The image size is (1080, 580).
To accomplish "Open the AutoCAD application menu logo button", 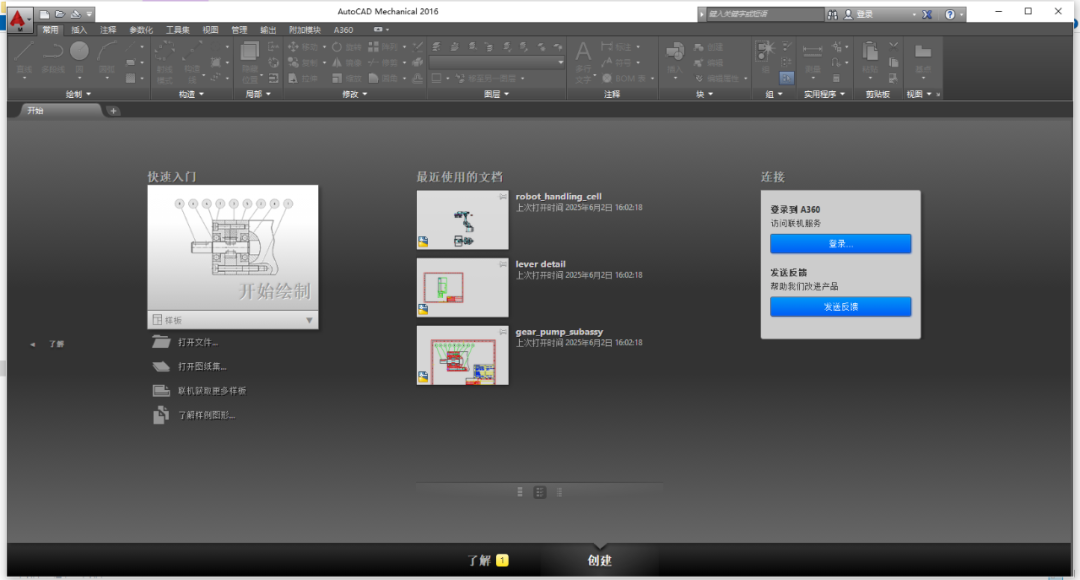I will pyautogui.click(x=18, y=16).
